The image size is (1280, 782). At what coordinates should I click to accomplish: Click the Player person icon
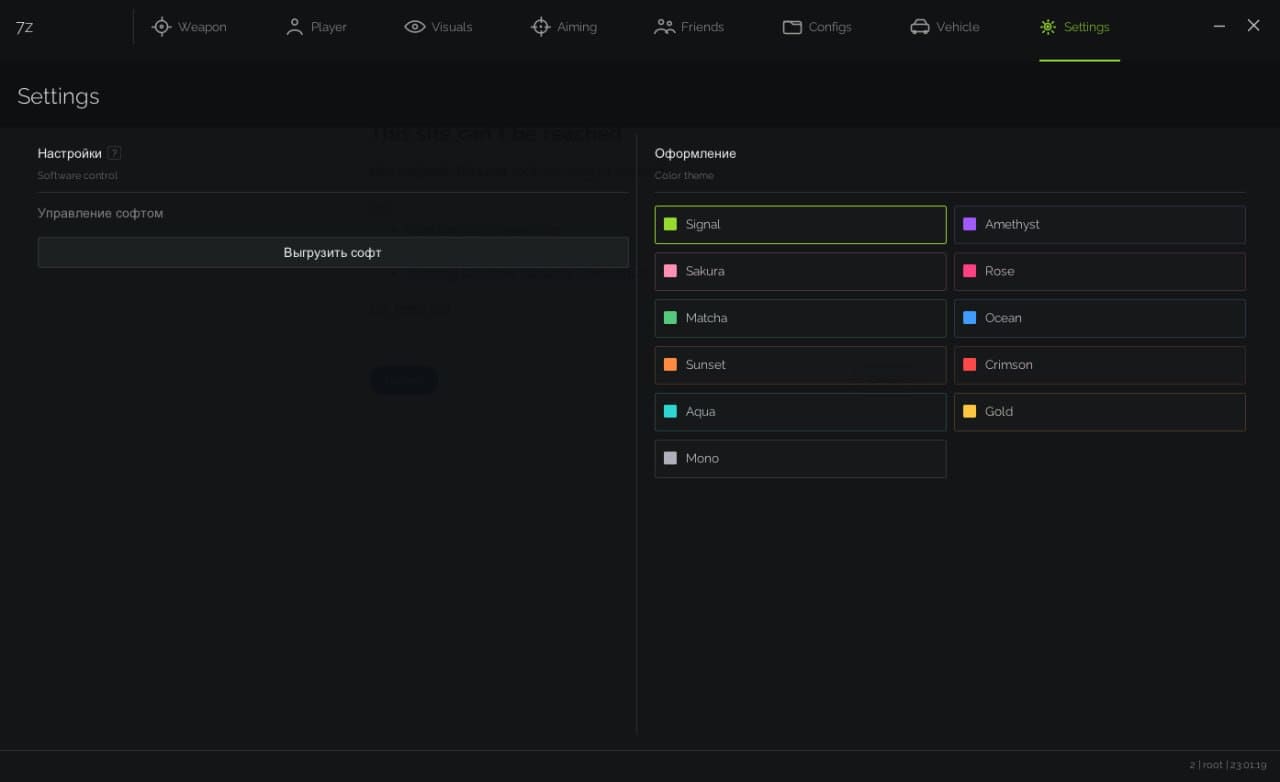[294, 27]
